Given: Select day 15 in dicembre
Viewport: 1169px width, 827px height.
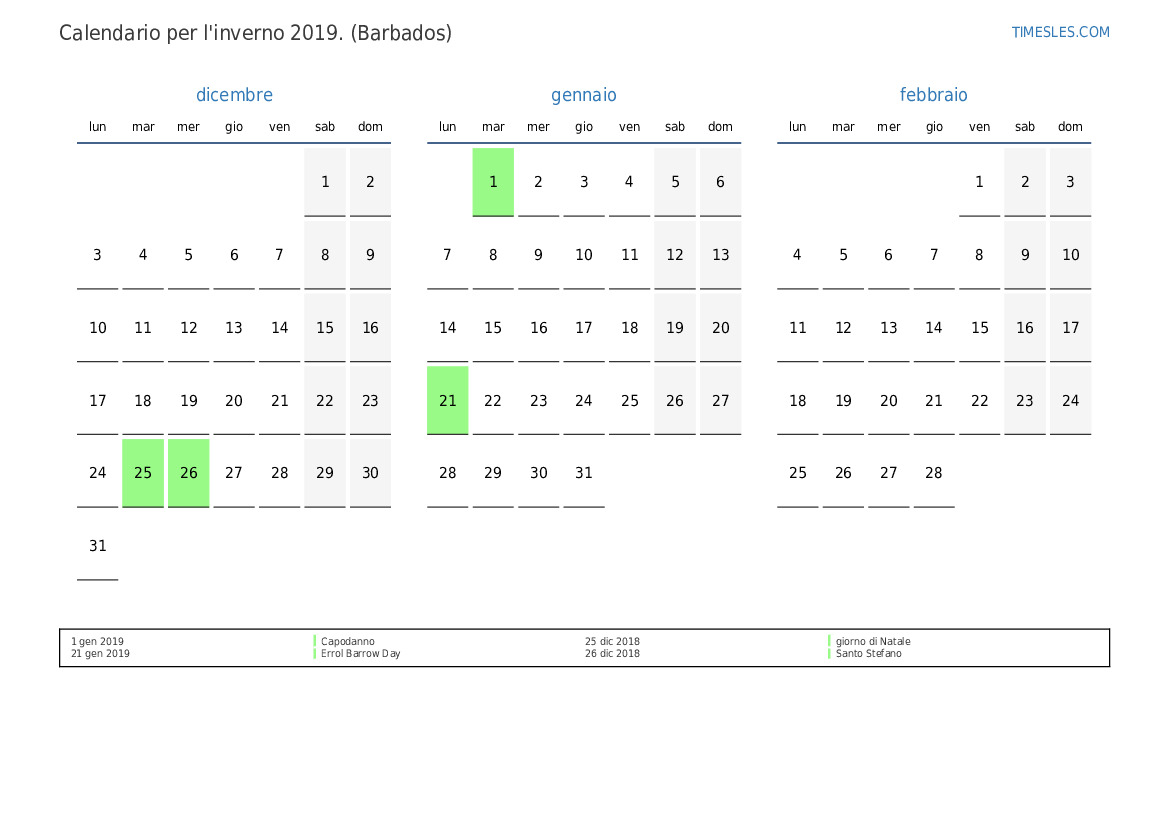Looking at the screenshot, I should (325, 328).
